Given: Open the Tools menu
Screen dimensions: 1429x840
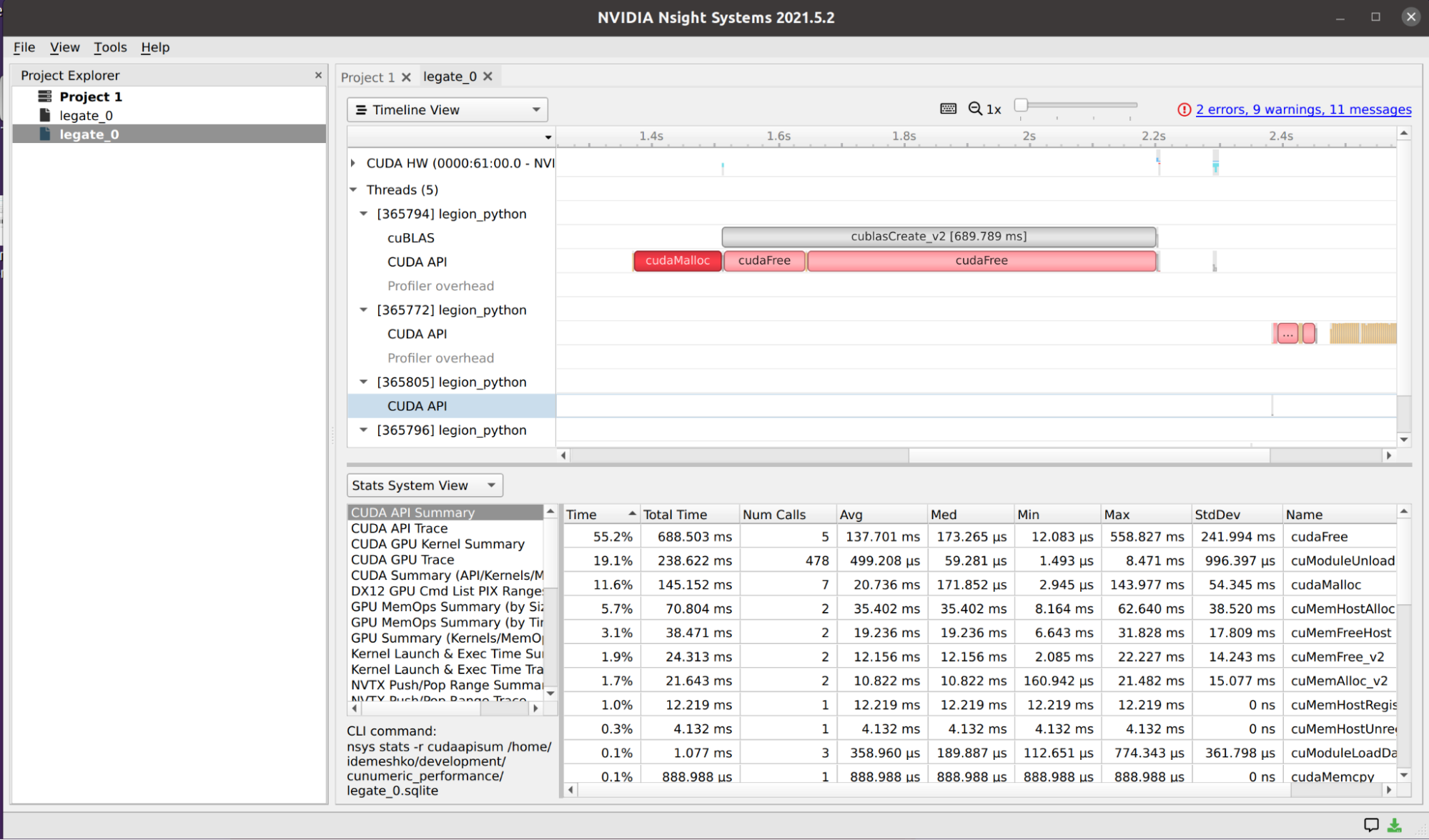Looking at the screenshot, I should (x=110, y=47).
